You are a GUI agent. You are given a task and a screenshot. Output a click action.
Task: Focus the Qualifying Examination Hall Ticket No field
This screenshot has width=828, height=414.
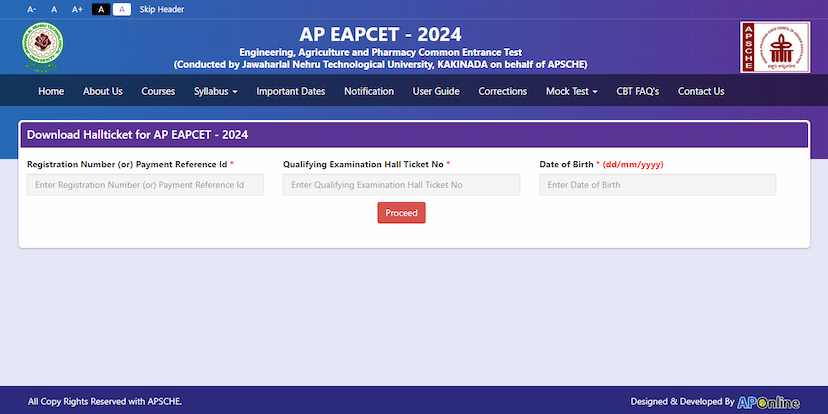[x=401, y=185]
